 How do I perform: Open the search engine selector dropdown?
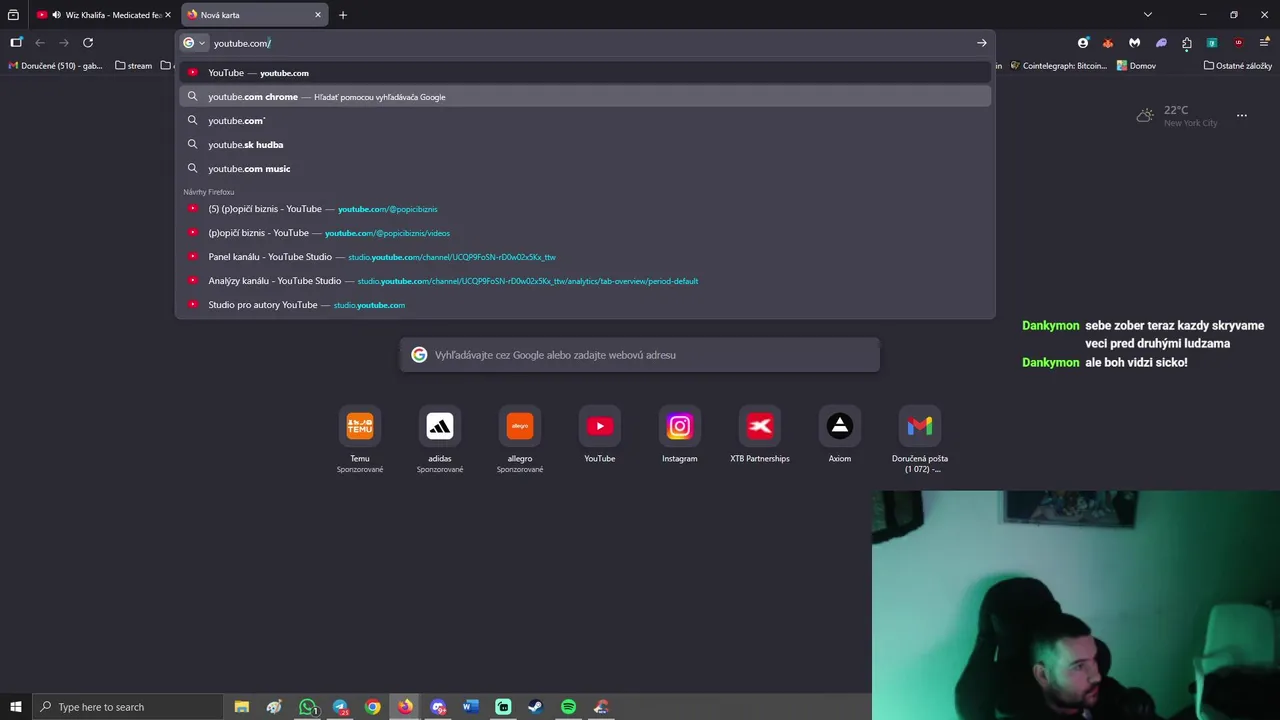[194, 43]
